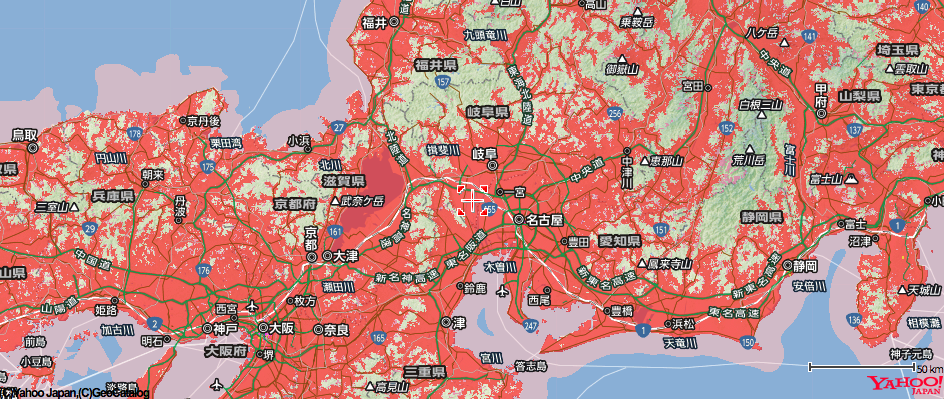Select the 名古屋 city marker
This screenshot has height=399, width=944.
[519, 220]
